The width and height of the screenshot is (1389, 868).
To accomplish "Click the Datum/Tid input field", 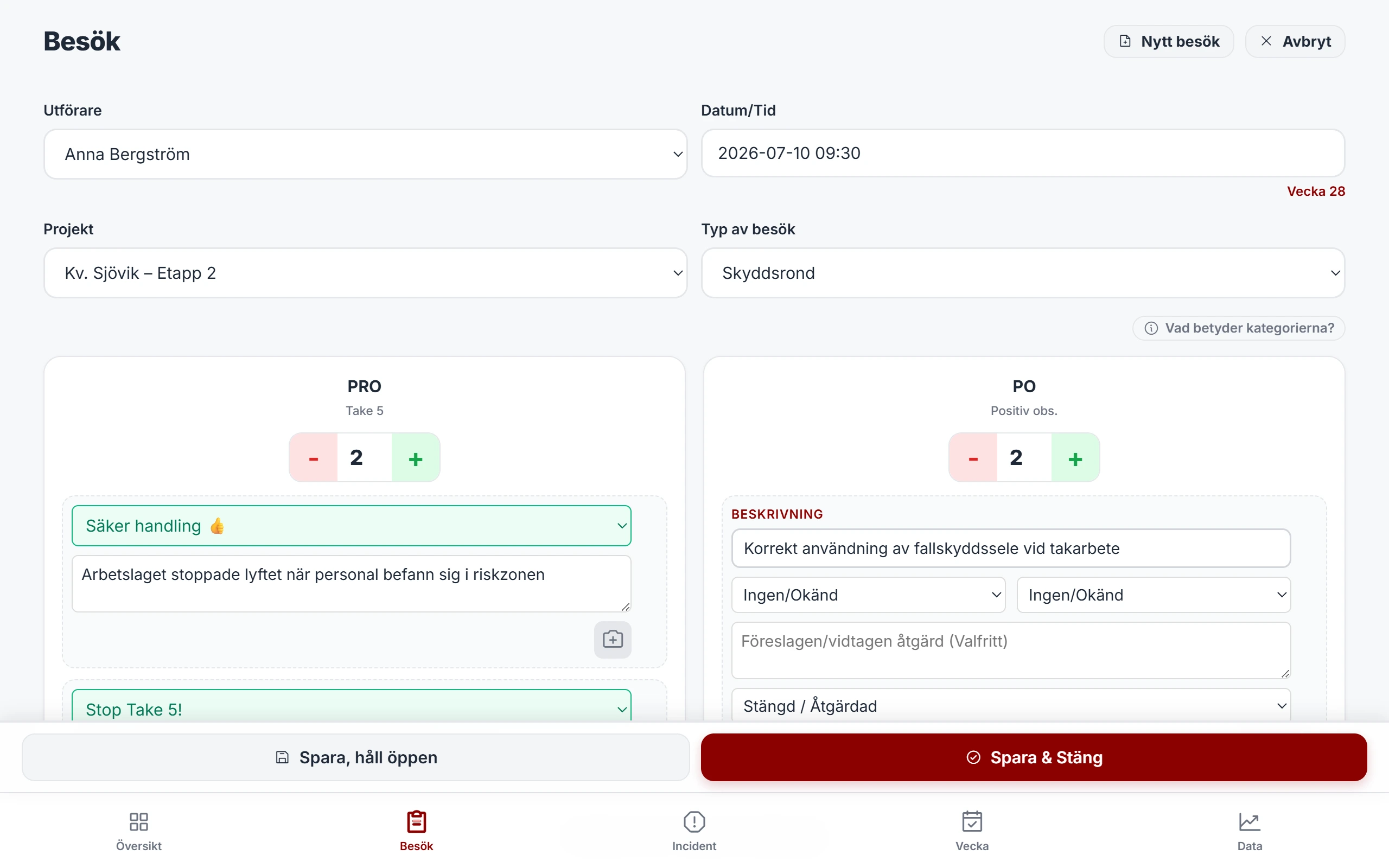I will coord(1023,154).
